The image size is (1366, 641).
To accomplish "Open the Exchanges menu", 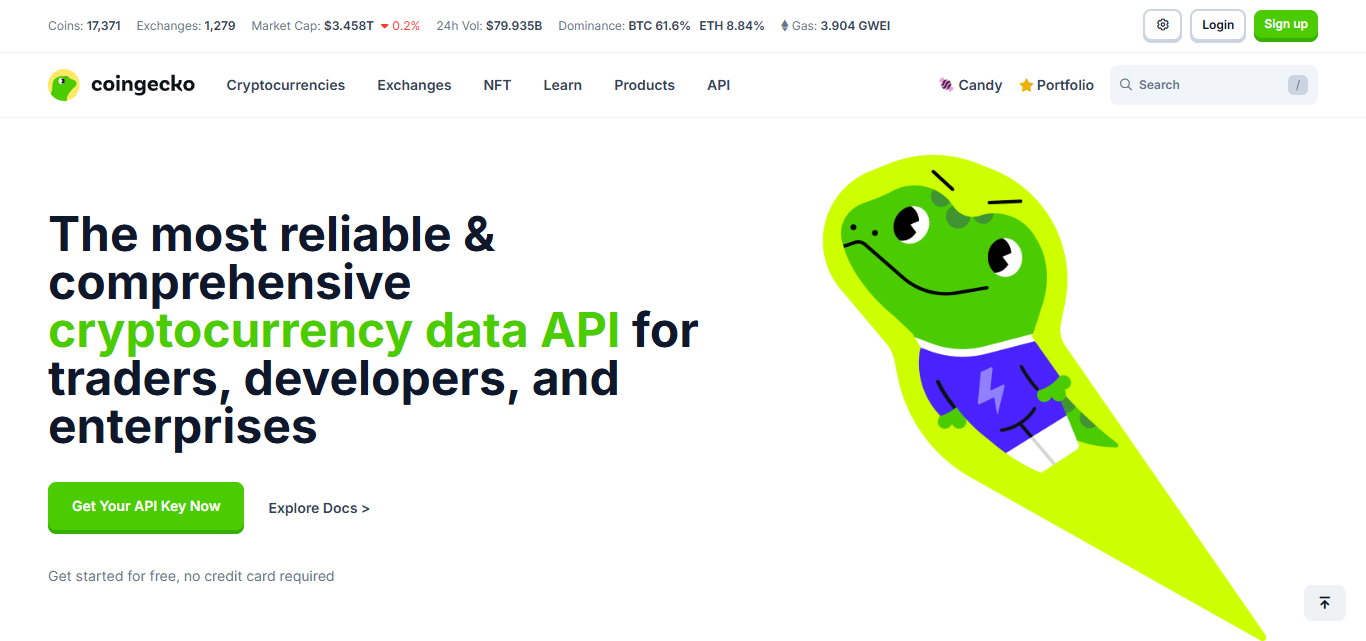I will 414,85.
